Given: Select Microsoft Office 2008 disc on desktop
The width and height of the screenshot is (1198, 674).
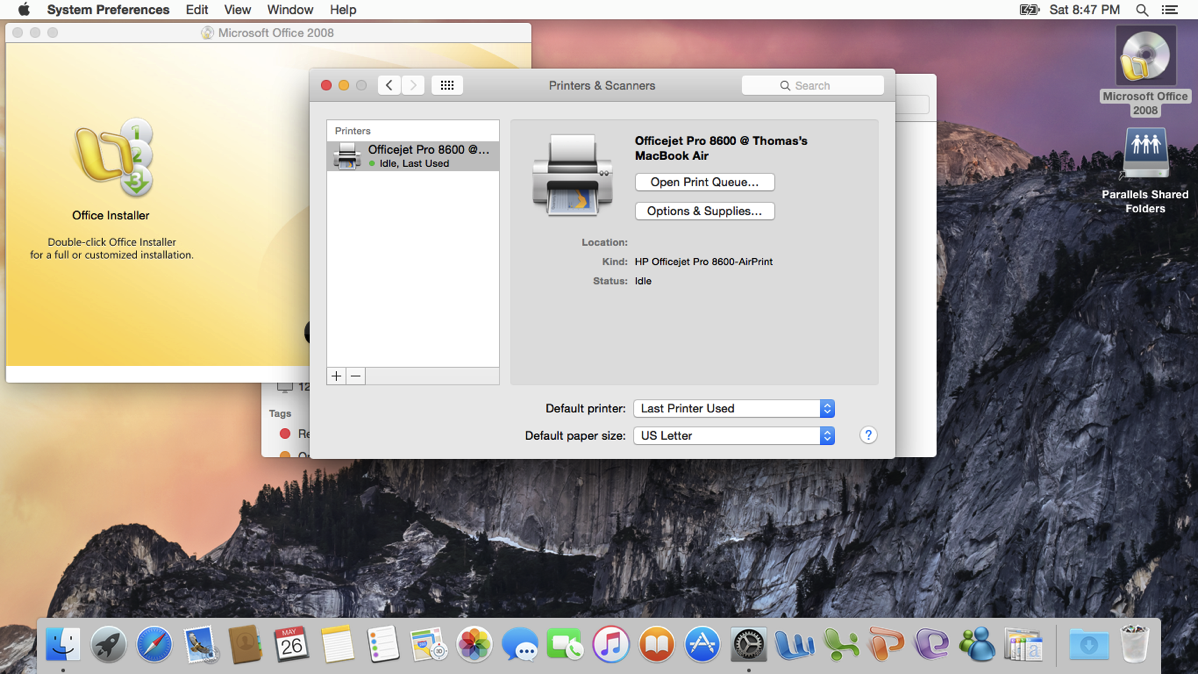Looking at the screenshot, I should (x=1145, y=57).
